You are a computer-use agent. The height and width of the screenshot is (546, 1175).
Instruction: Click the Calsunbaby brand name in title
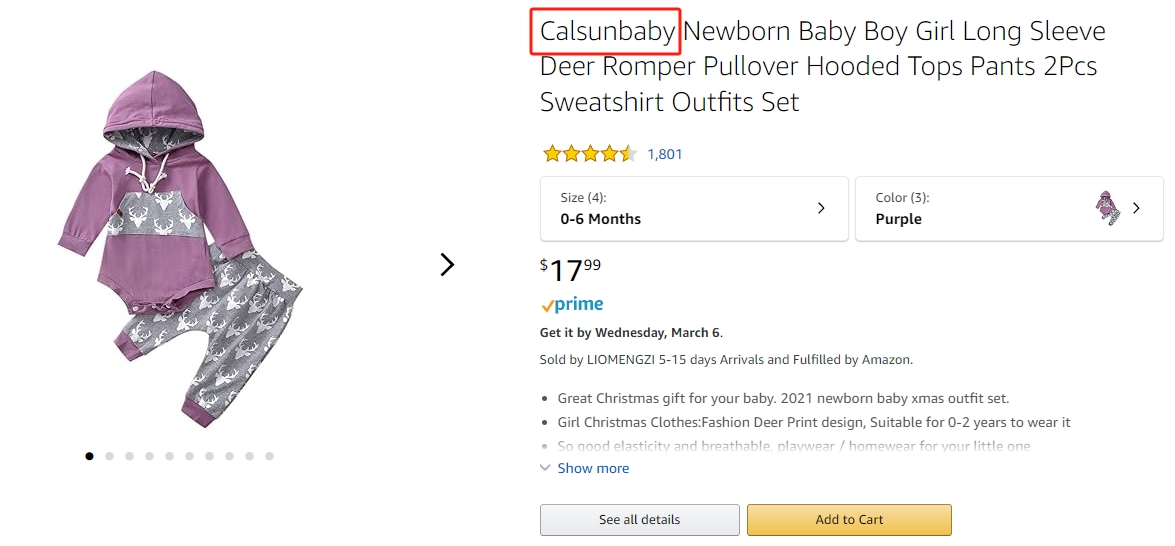tap(608, 31)
